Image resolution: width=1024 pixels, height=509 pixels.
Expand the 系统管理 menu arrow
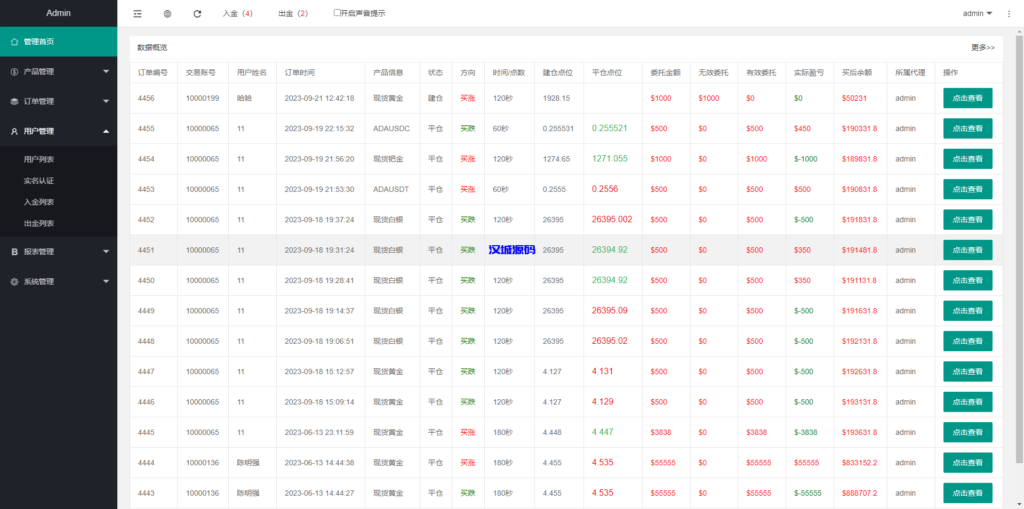pyautogui.click(x=106, y=282)
